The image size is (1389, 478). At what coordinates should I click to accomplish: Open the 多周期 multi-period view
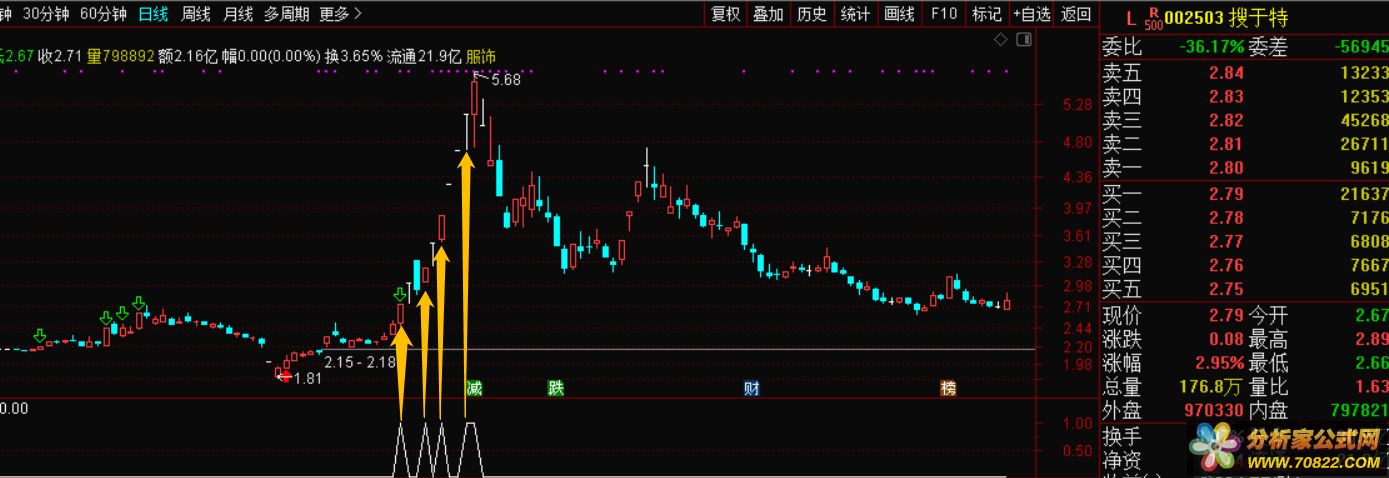(x=286, y=14)
